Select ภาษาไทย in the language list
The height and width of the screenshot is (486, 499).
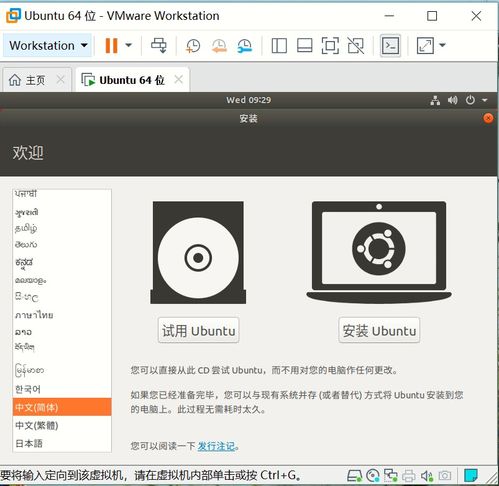tap(62, 315)
